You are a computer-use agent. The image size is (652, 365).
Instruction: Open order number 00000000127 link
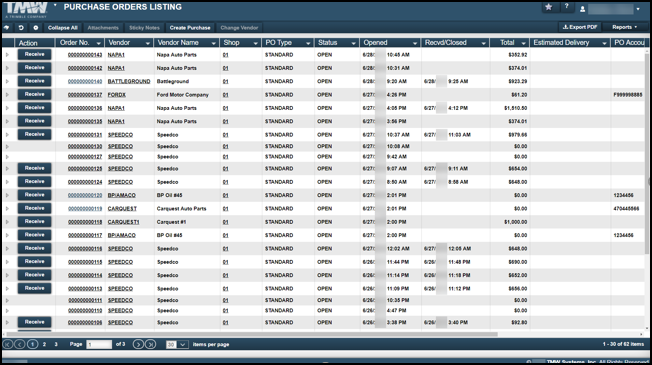point(85,157)
